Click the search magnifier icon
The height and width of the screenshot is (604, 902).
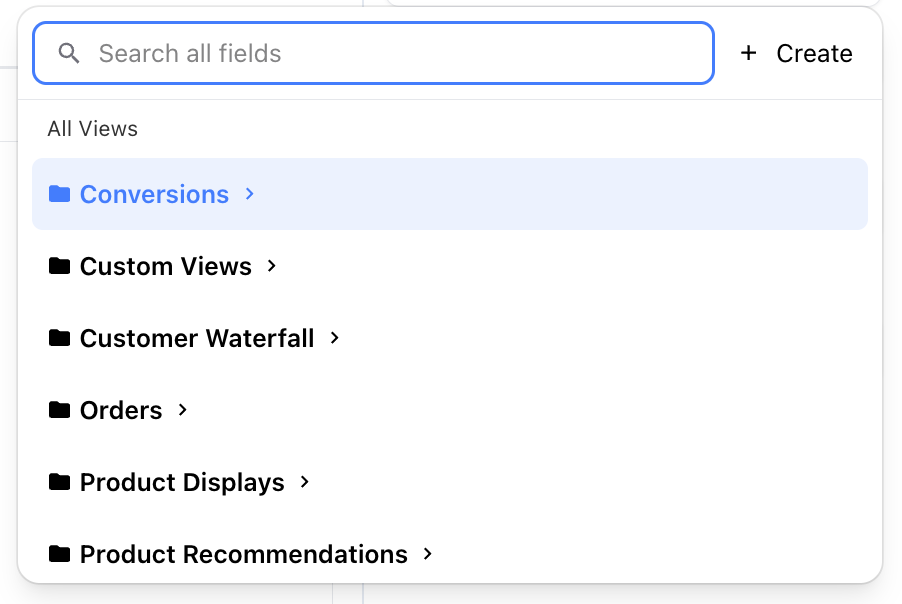69,54
